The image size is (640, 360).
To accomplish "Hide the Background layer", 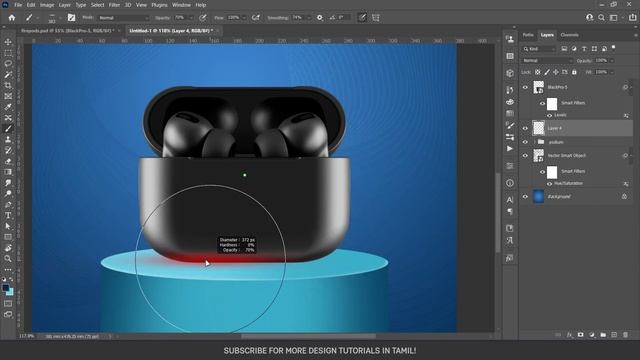I will (525, 197).
